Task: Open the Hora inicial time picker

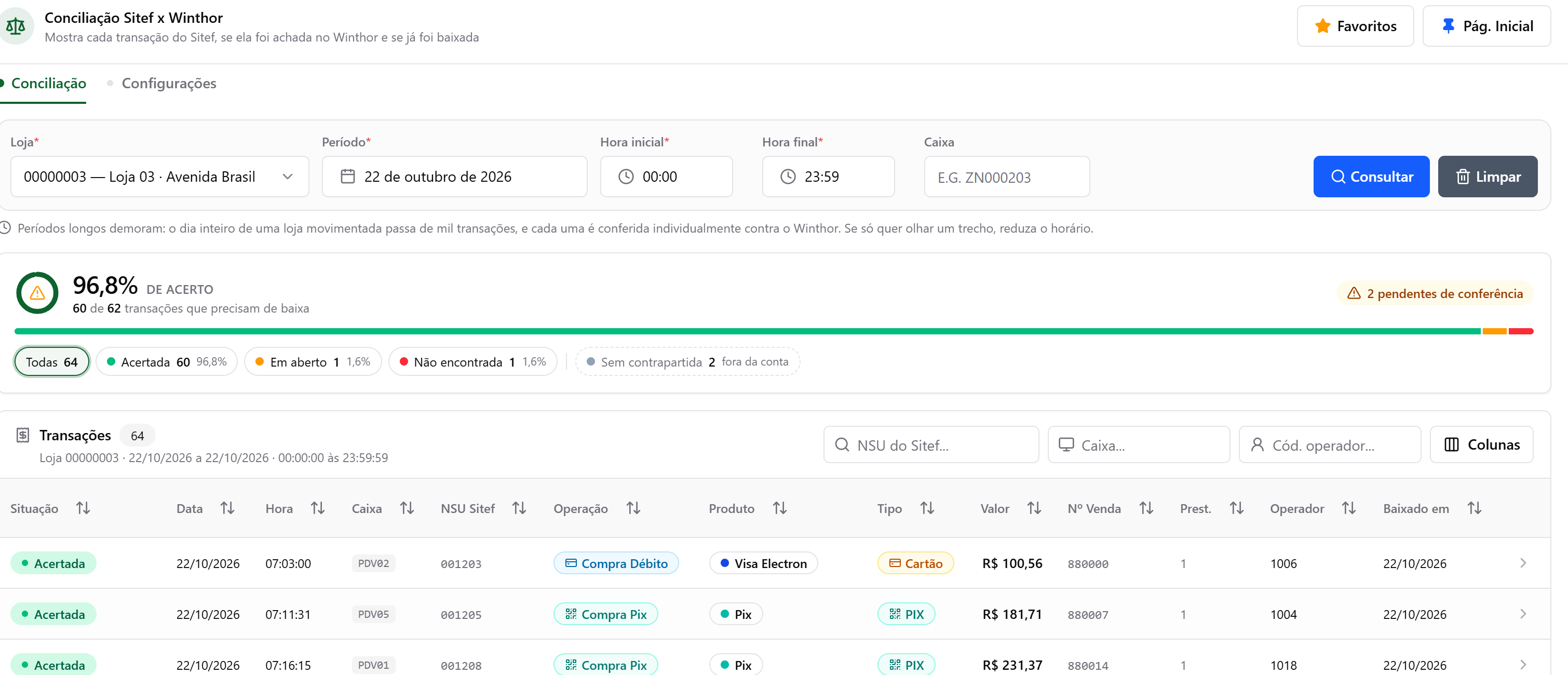Action: coord(666,177)
